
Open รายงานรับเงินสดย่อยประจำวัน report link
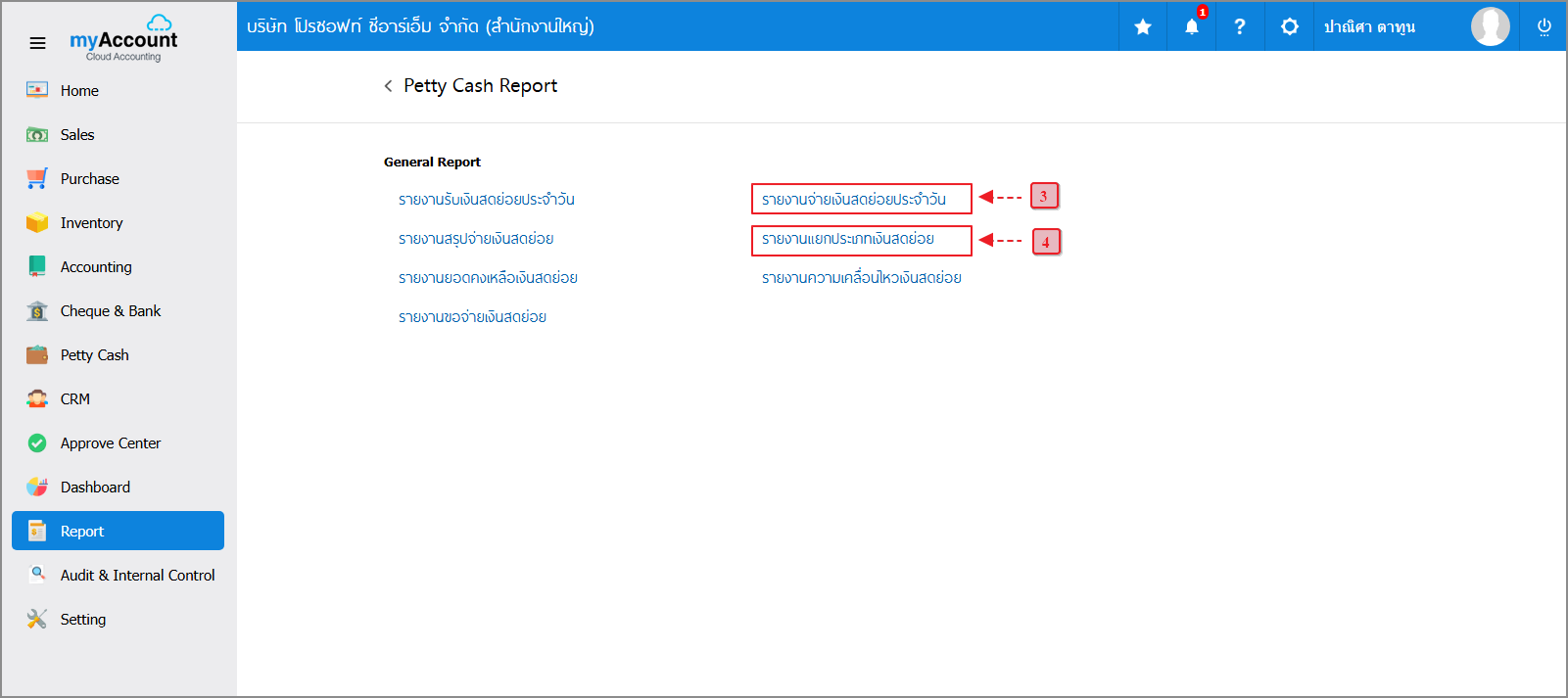tap(486, 200)
